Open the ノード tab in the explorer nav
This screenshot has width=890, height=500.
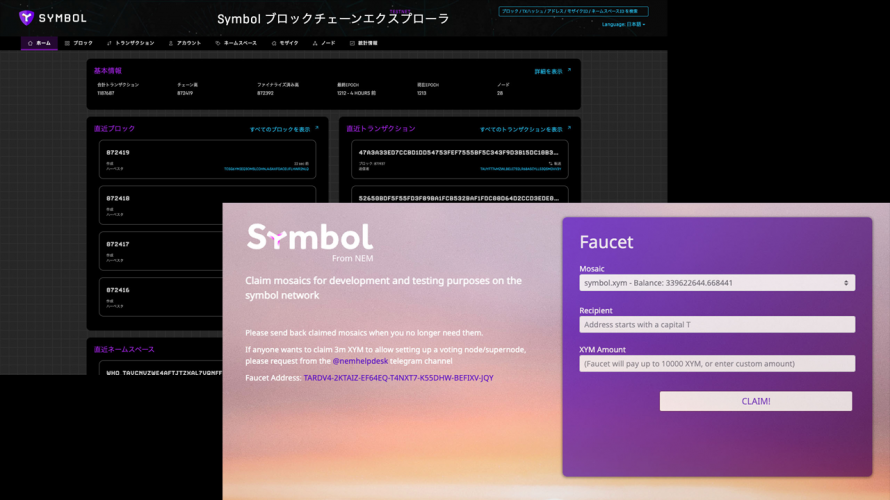click(x=324, y=43)
